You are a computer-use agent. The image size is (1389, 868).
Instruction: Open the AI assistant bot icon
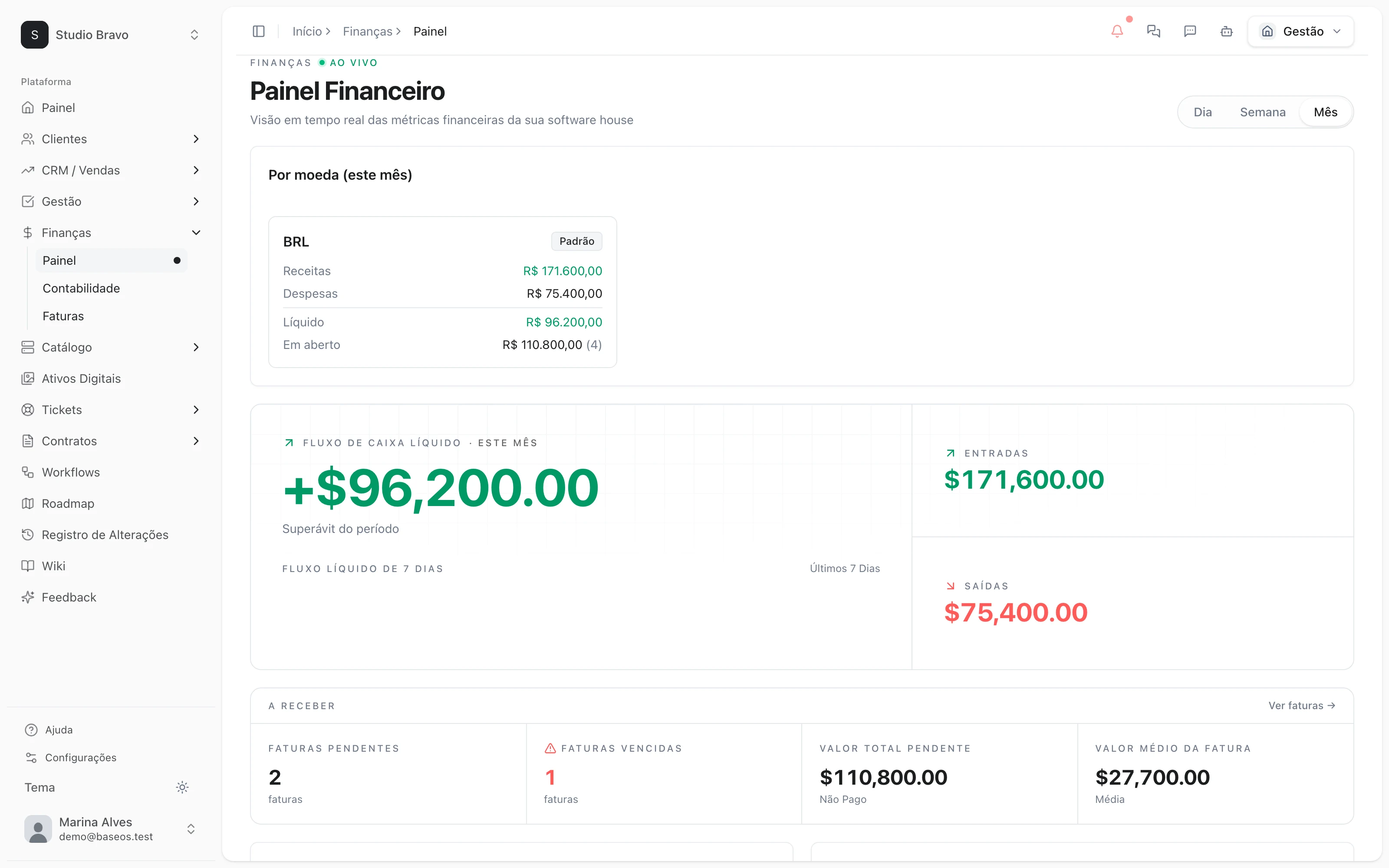pyautogui.click(x=1227, y=31)
